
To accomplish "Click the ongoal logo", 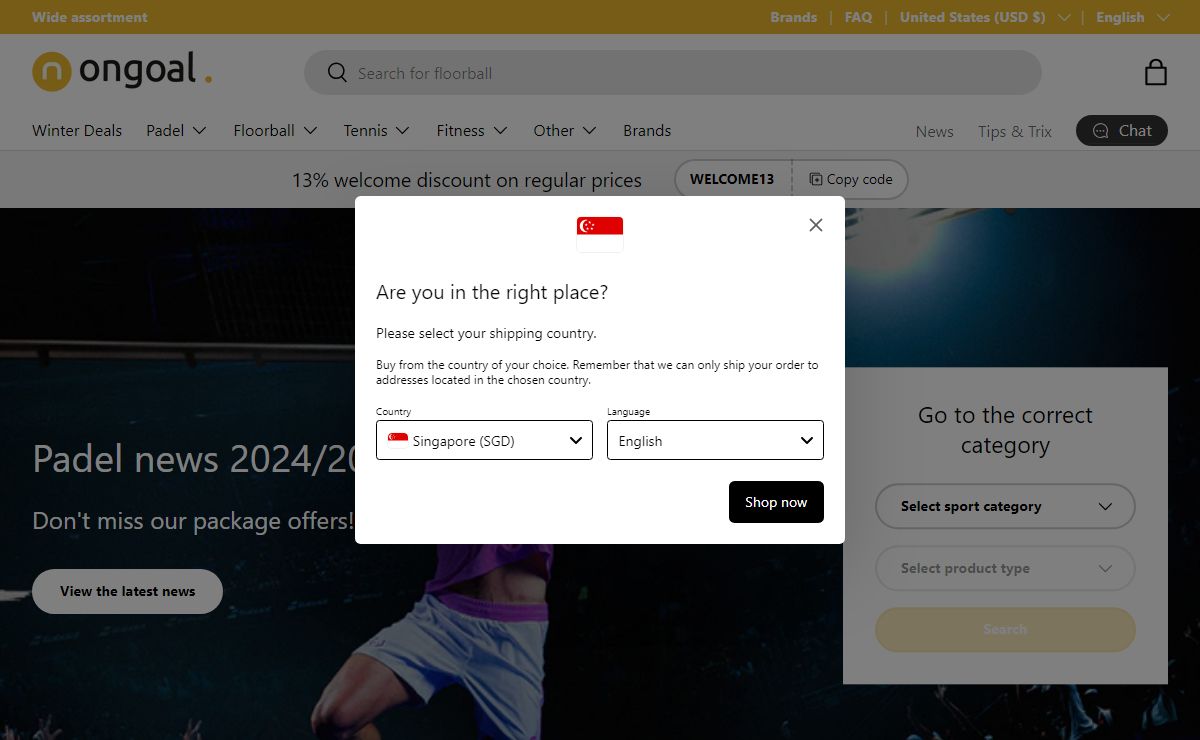I will click(122, 72).
